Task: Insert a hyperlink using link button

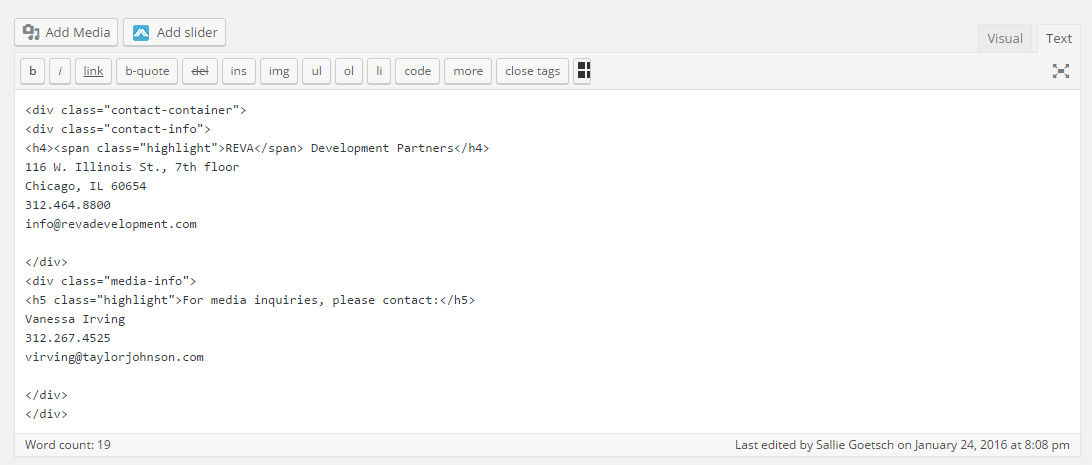Action: click(x=93, y=71)
